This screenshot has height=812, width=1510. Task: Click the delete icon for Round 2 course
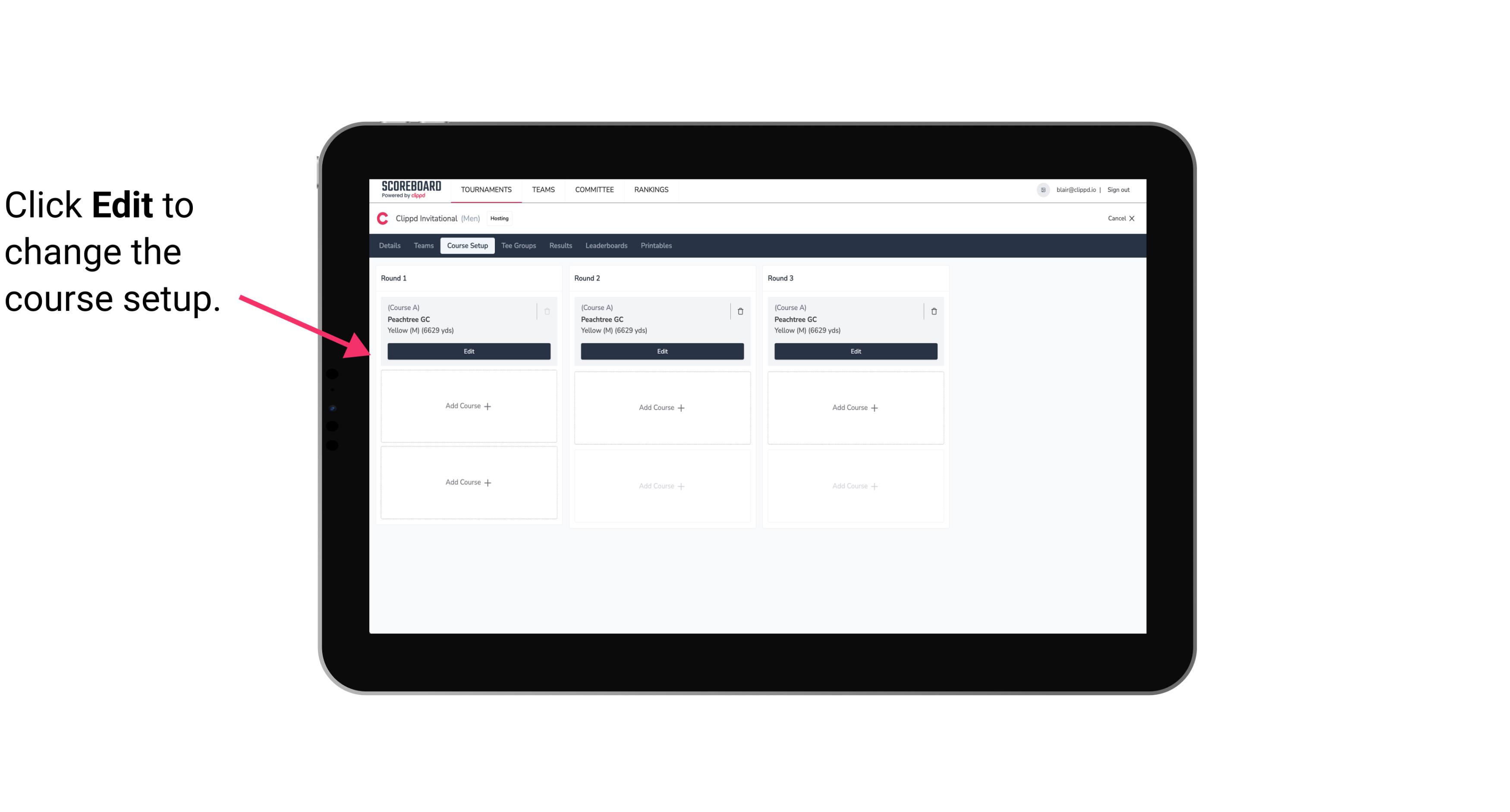point(740,311)
